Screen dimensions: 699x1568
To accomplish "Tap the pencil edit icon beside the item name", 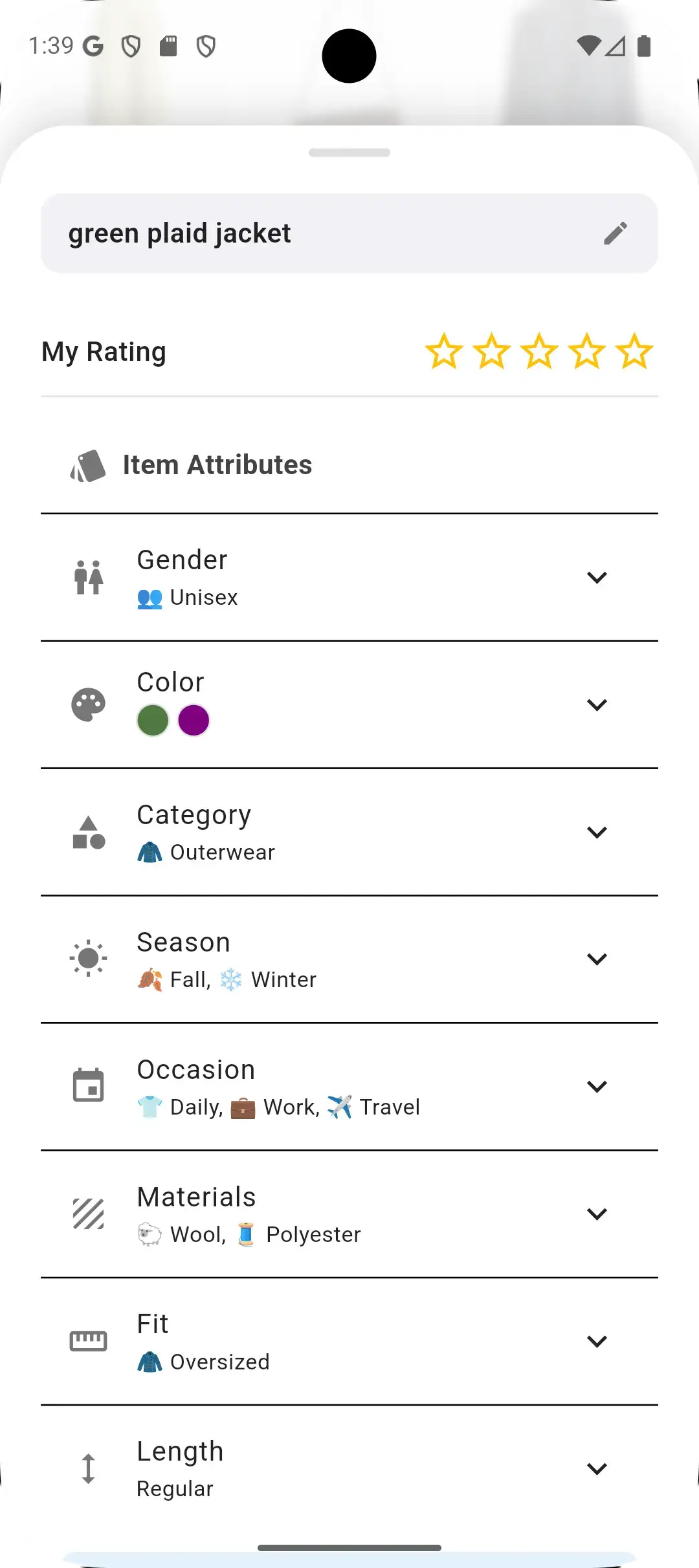I will (616, 234).
